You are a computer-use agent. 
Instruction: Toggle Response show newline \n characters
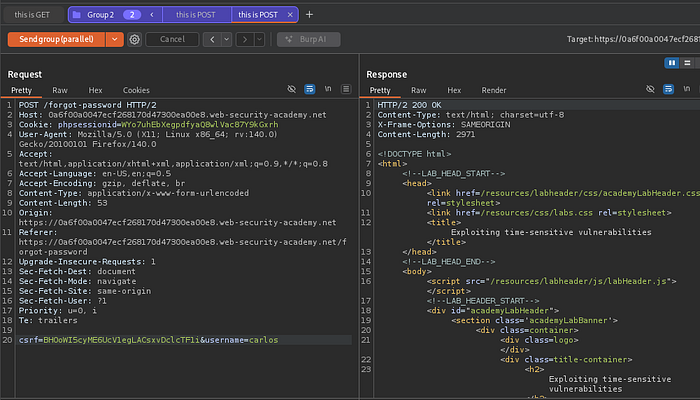pyautogui.click(x=687, y=89)
